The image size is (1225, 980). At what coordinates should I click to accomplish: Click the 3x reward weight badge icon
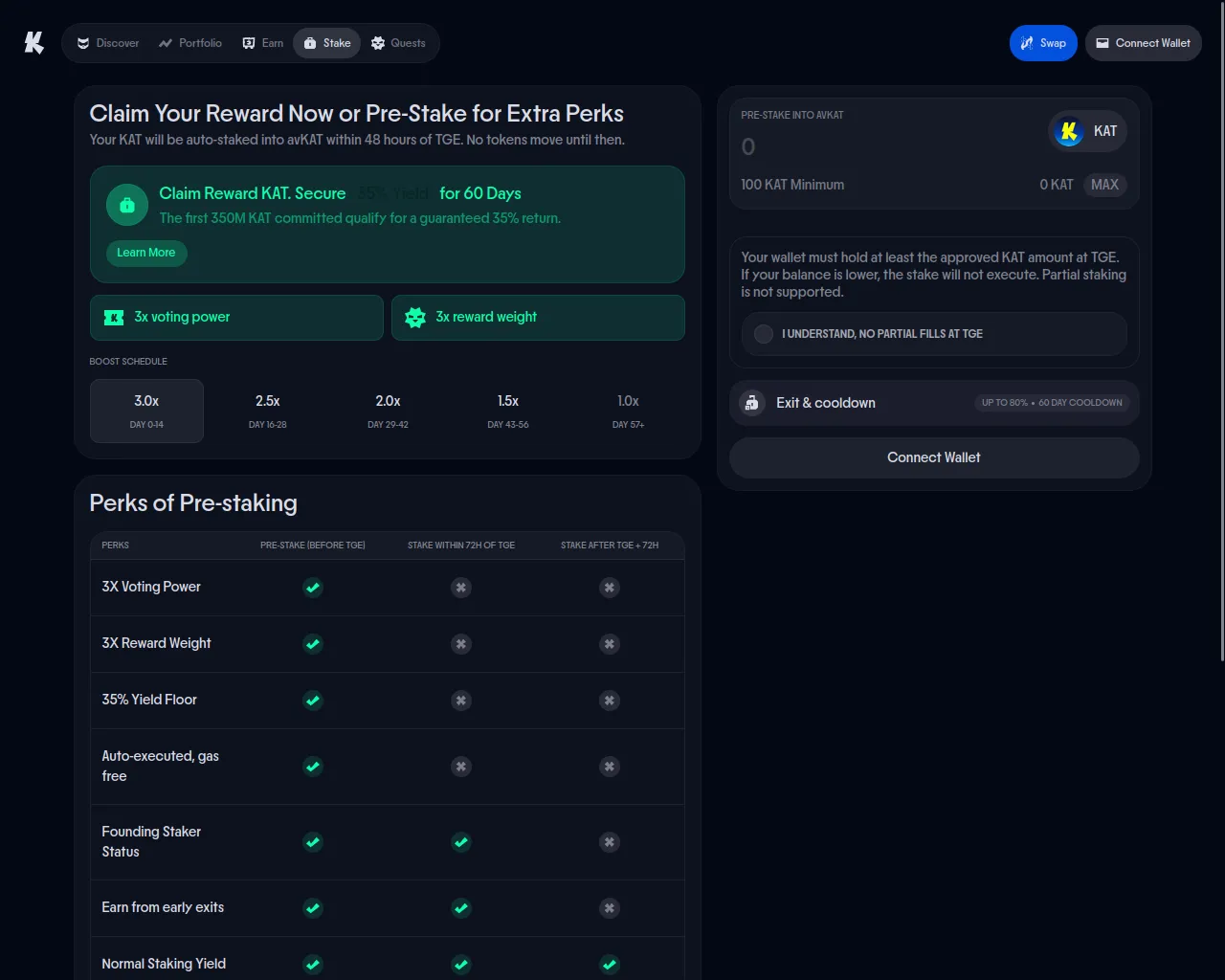[415, 318]
